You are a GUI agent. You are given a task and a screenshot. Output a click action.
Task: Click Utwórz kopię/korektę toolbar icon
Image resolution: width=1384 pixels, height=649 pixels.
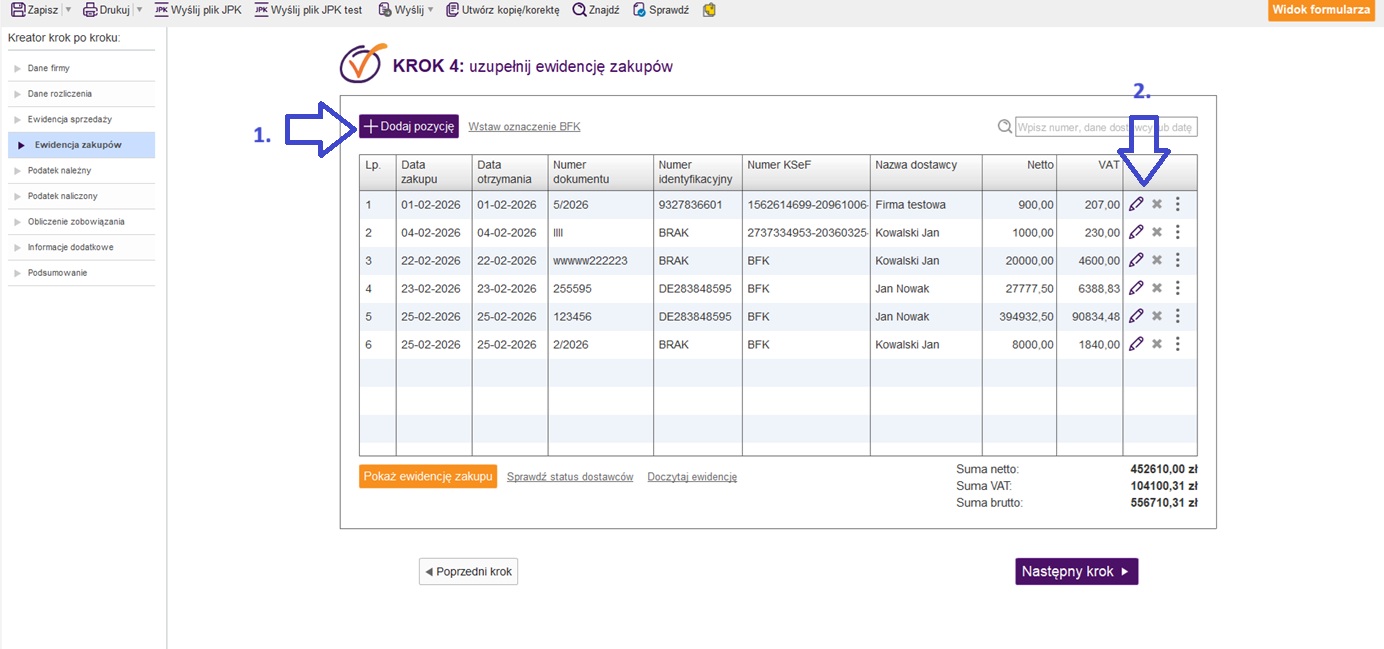pyautogui.click(x=454, y=10)
